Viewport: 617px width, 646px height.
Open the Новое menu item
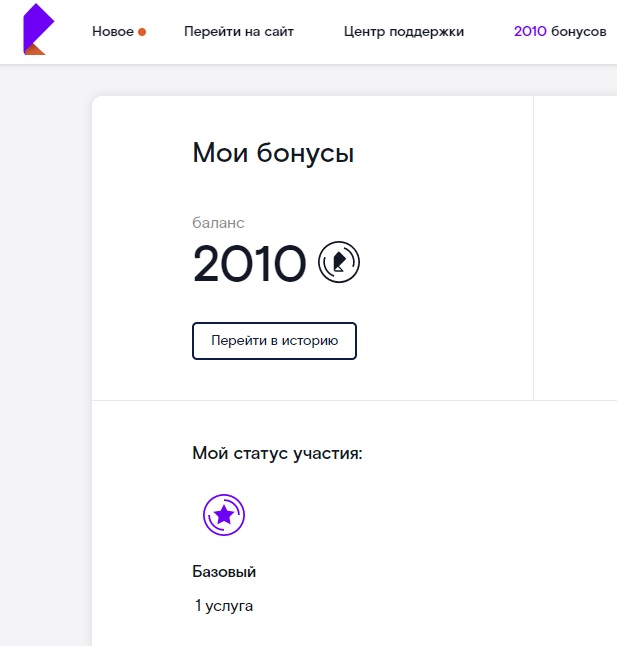(119, 31)
